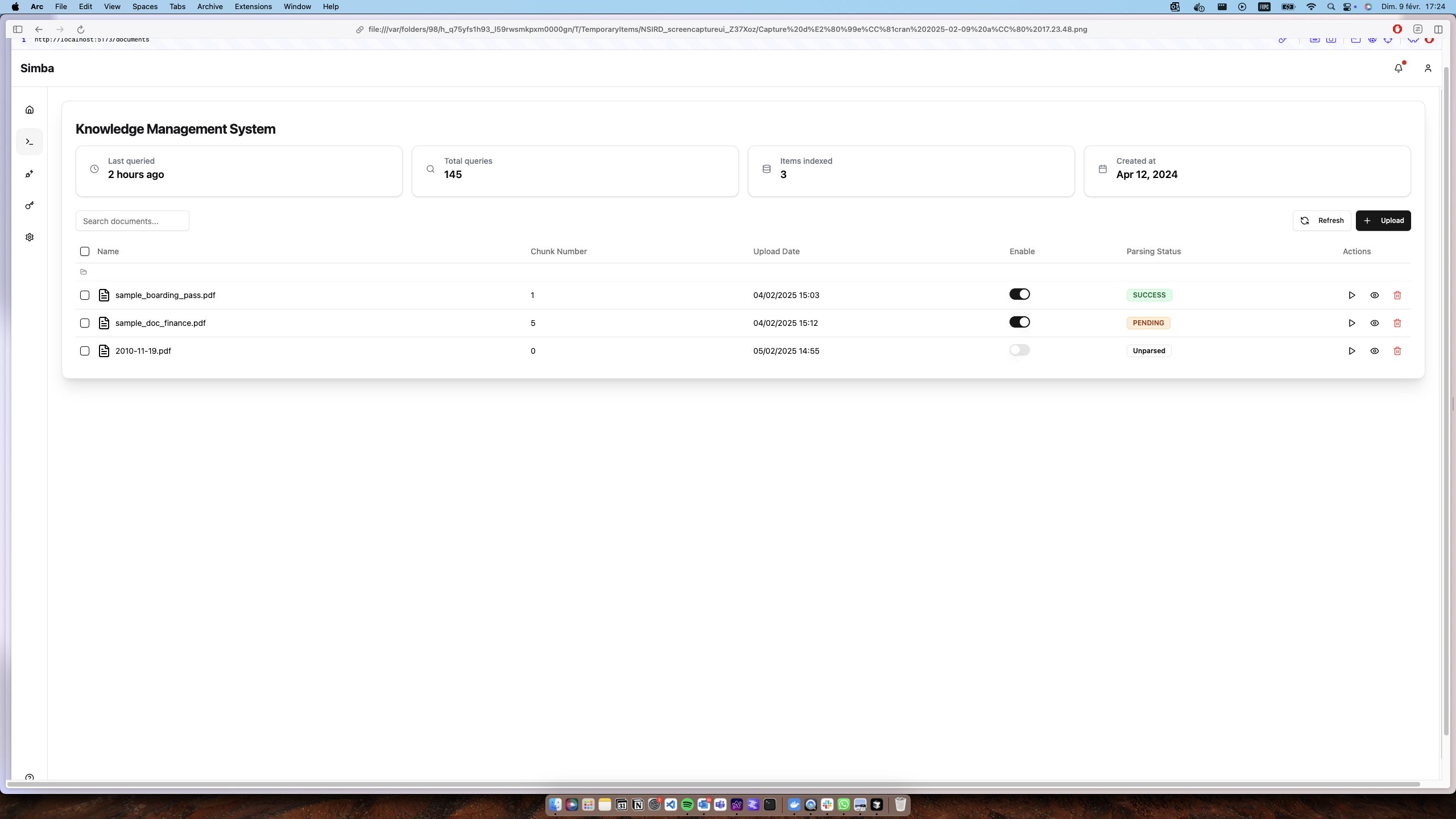Open the settings gear in sidebar

click(x=30, y=237)
